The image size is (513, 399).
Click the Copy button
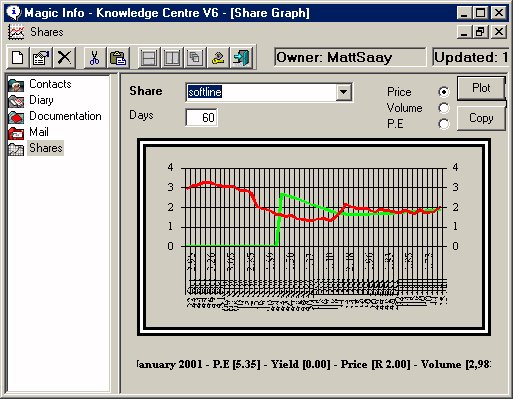pyautogui.click(x=481, y=118)
